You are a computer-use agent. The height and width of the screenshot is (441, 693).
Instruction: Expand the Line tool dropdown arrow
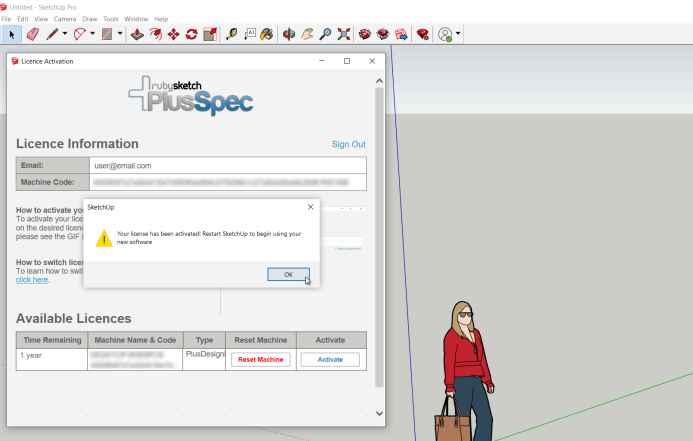(65, 34)
